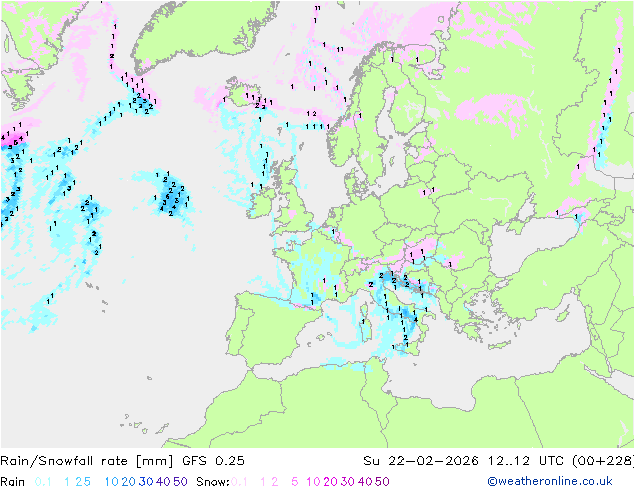This screenshot has width=634, height=490.
Task: Click the Rain legend value 0.1
Action: point(43,482)
